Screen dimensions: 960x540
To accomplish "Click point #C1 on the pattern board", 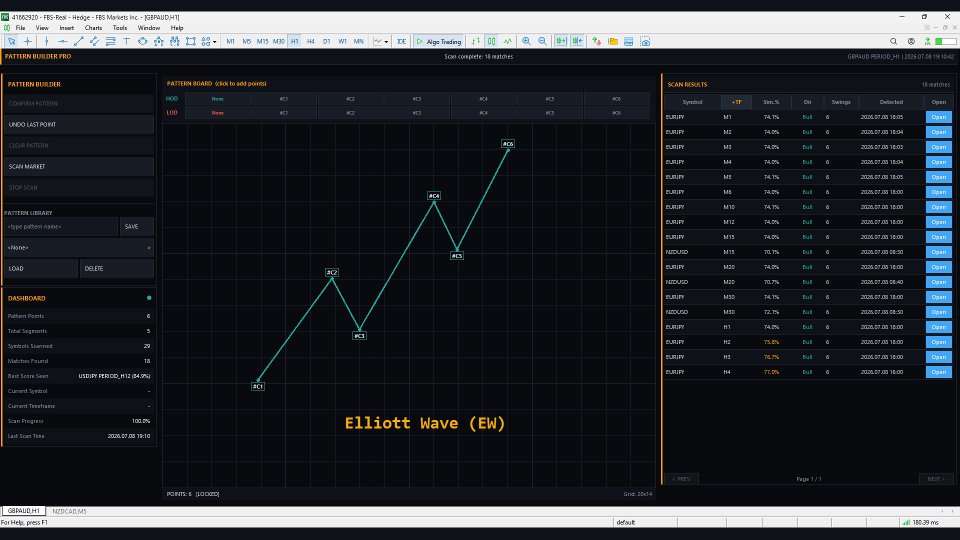I will click(x=258, y=386).
